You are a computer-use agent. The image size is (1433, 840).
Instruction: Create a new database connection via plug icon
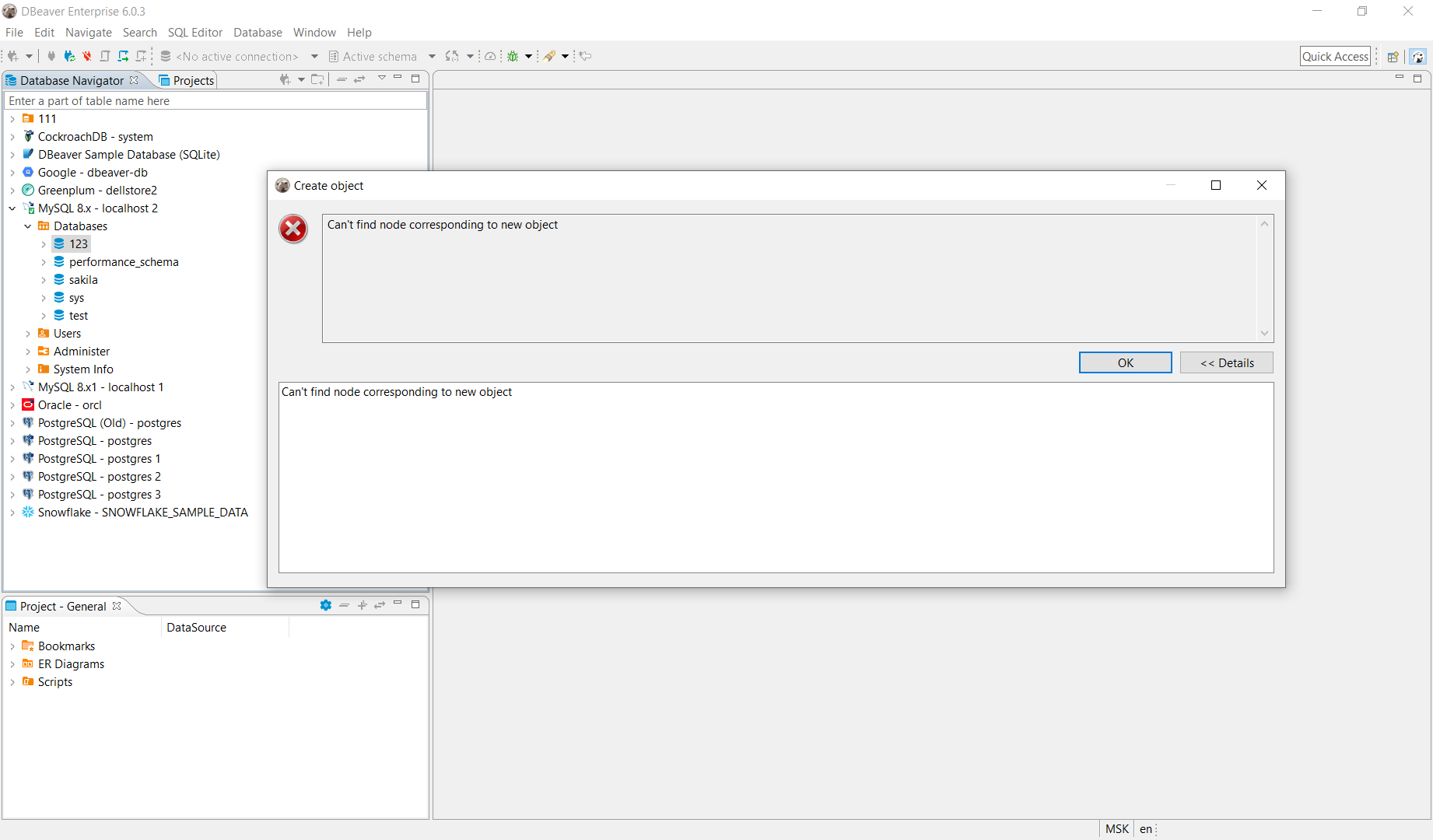(12, 56)
